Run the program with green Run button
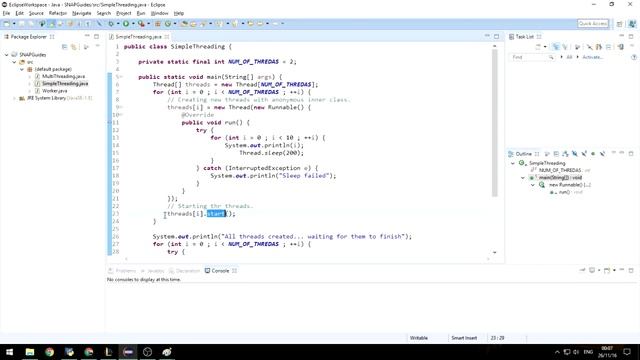Image resolution: width=640 pixels, height=360 pixels. (126, 24)
